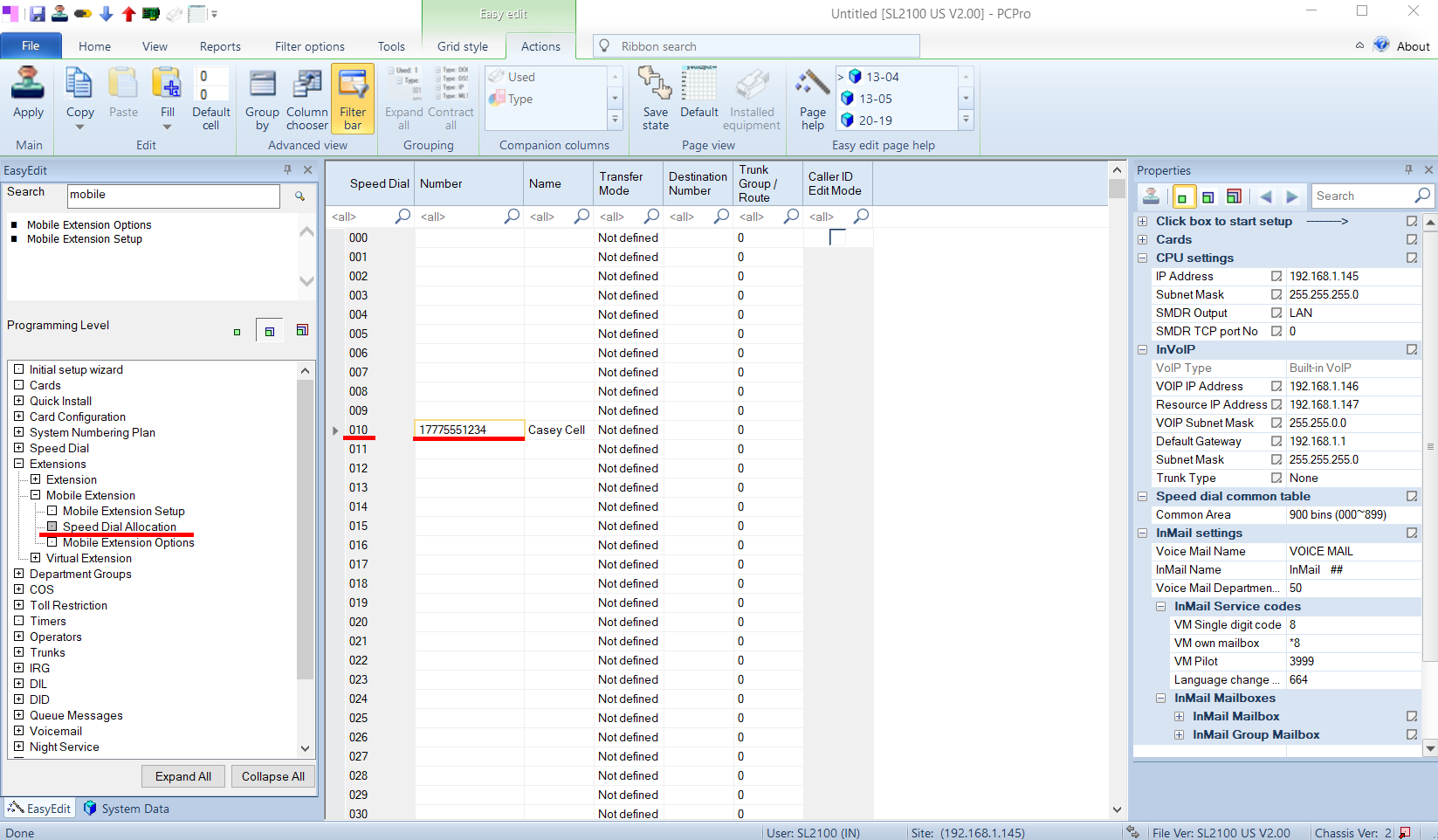
Task: Click InMail Mailbox setup box
Action: 1412,716
